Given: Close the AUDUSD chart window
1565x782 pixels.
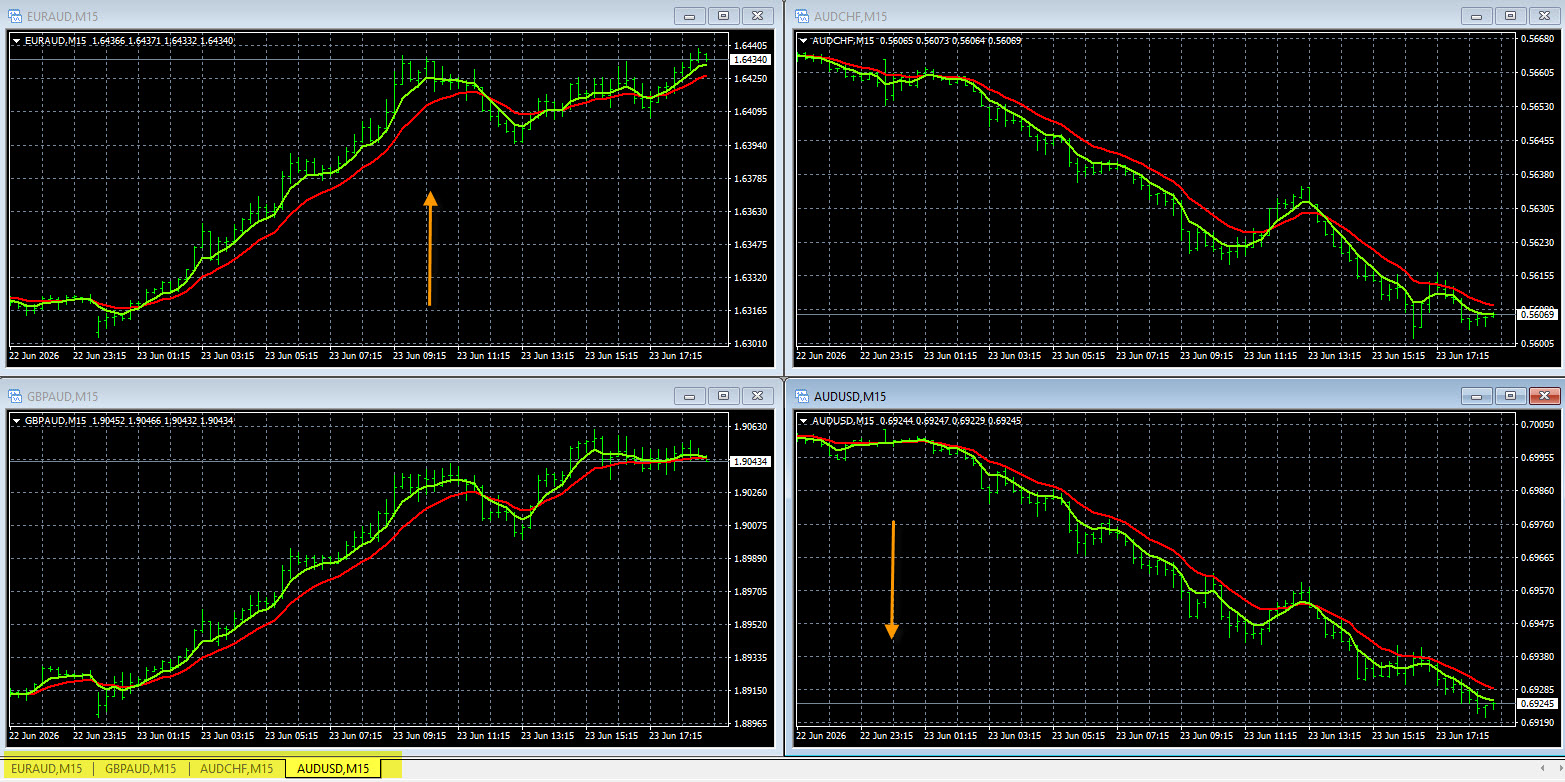Looking at the screenshot, I should [x=1546, y=396].
